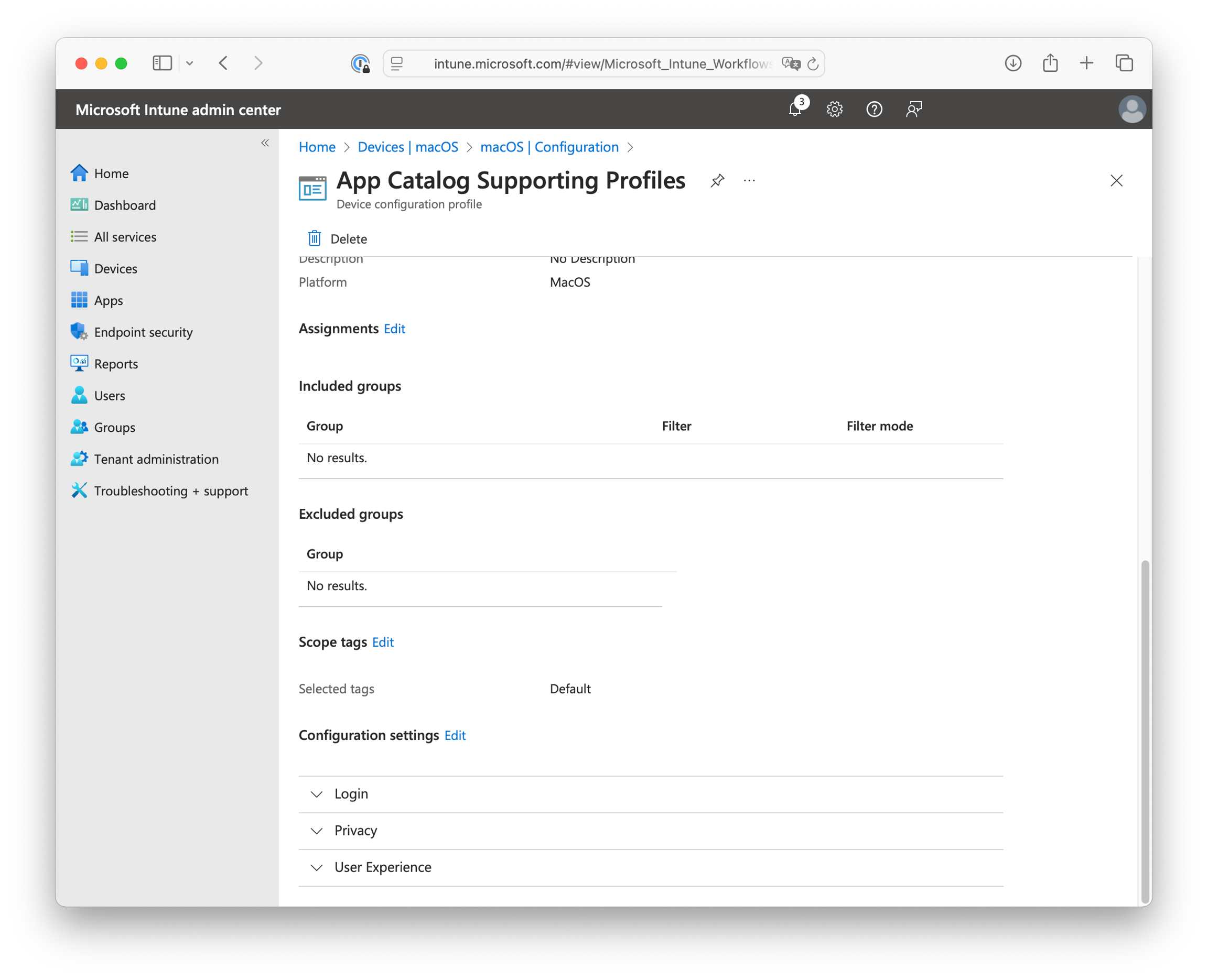The height and width of the screenshot is (980, 1208).
Task: Sort by the Filter mode column header
Action: tap(879, 426)
